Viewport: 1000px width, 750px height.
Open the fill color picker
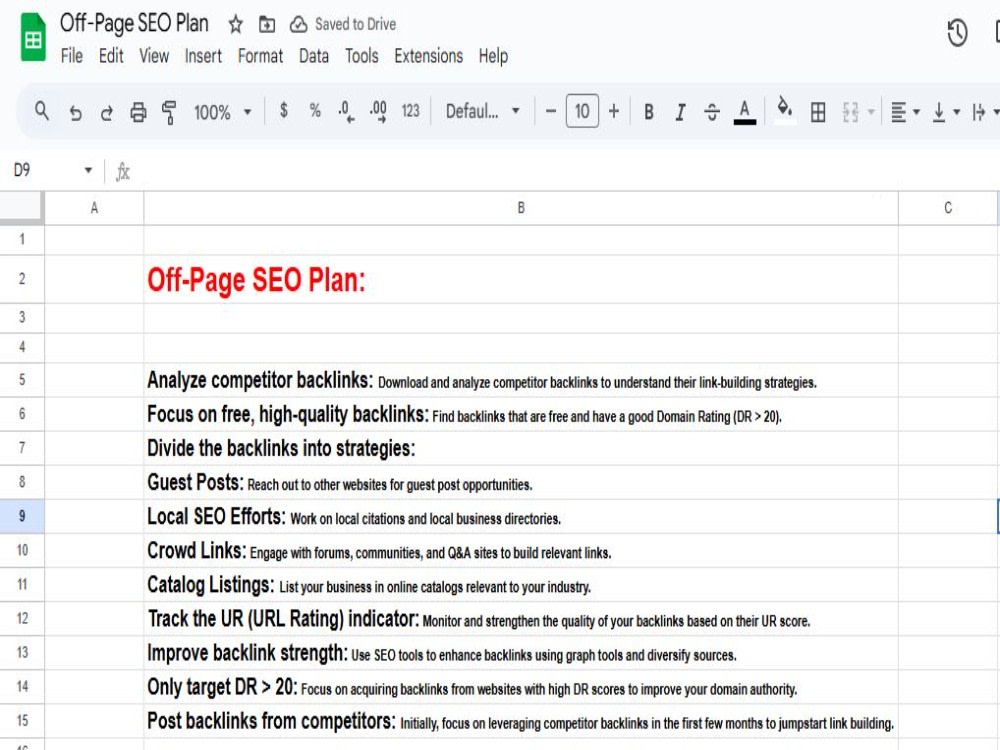coord(784,110)
